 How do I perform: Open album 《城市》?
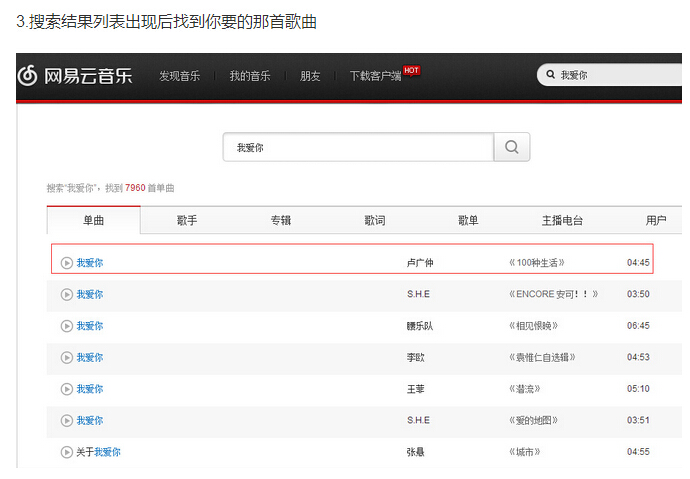tap(525, 452)
